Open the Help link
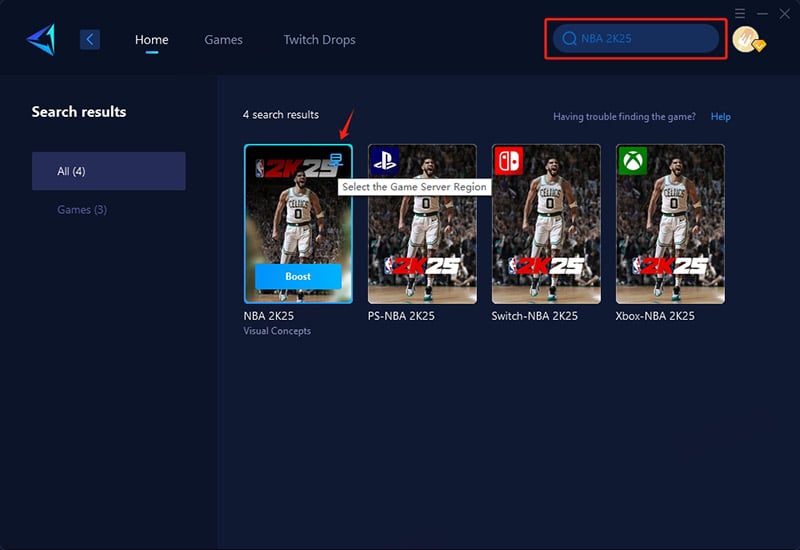 [720, 116]
